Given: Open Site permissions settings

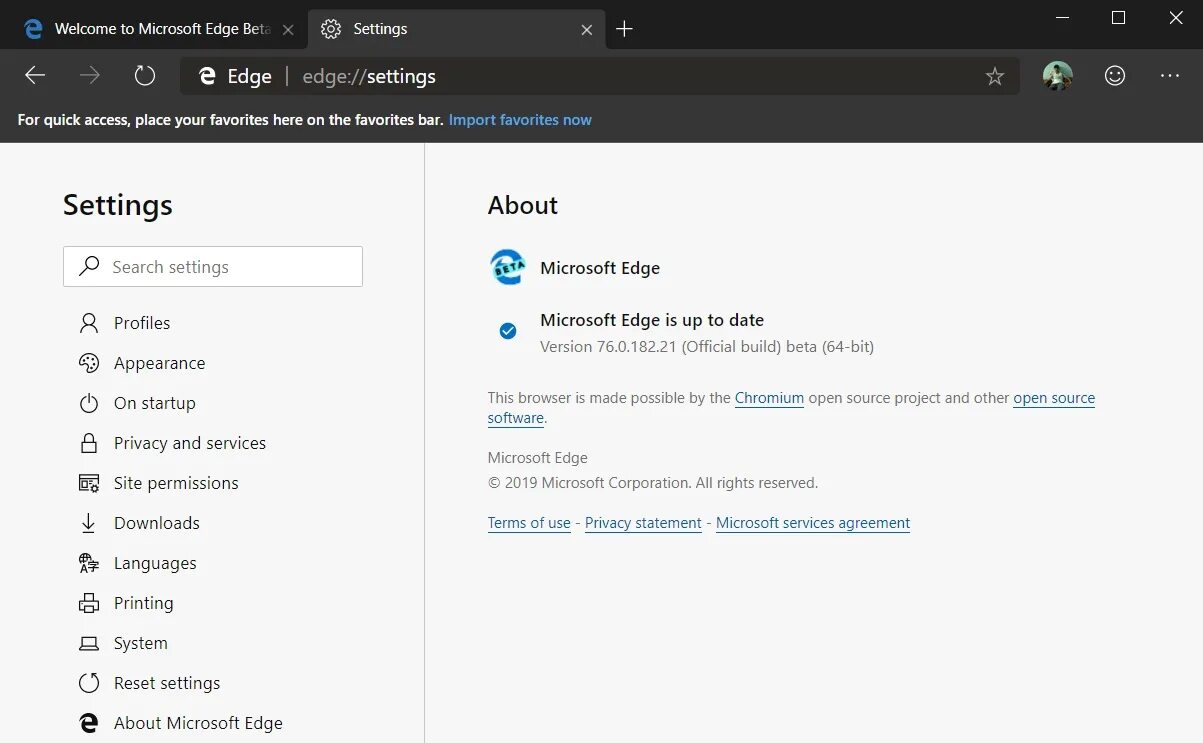Looking at the screenshot, I should pos(175,483).
